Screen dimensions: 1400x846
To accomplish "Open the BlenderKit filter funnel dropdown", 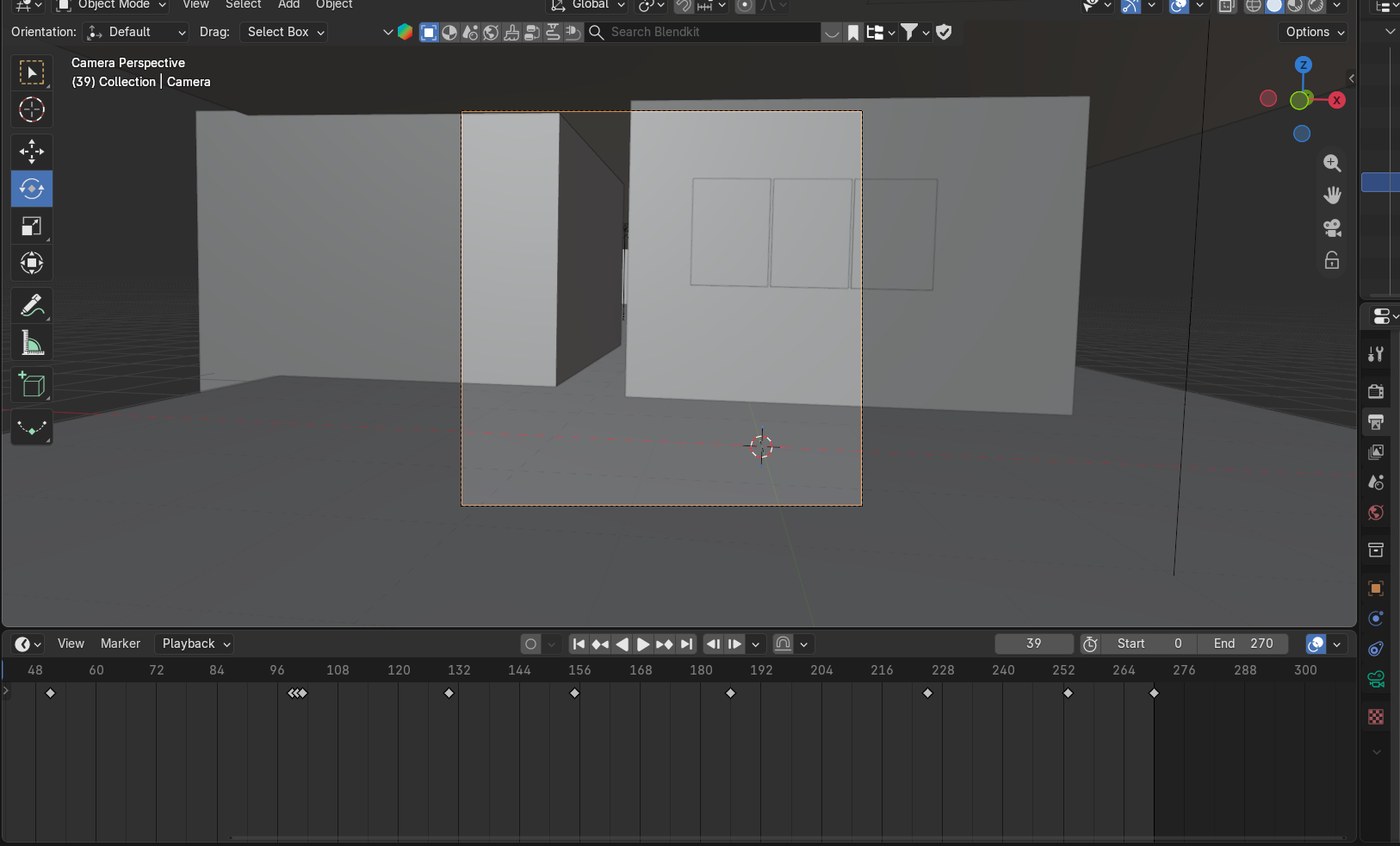I will (914, 32).
